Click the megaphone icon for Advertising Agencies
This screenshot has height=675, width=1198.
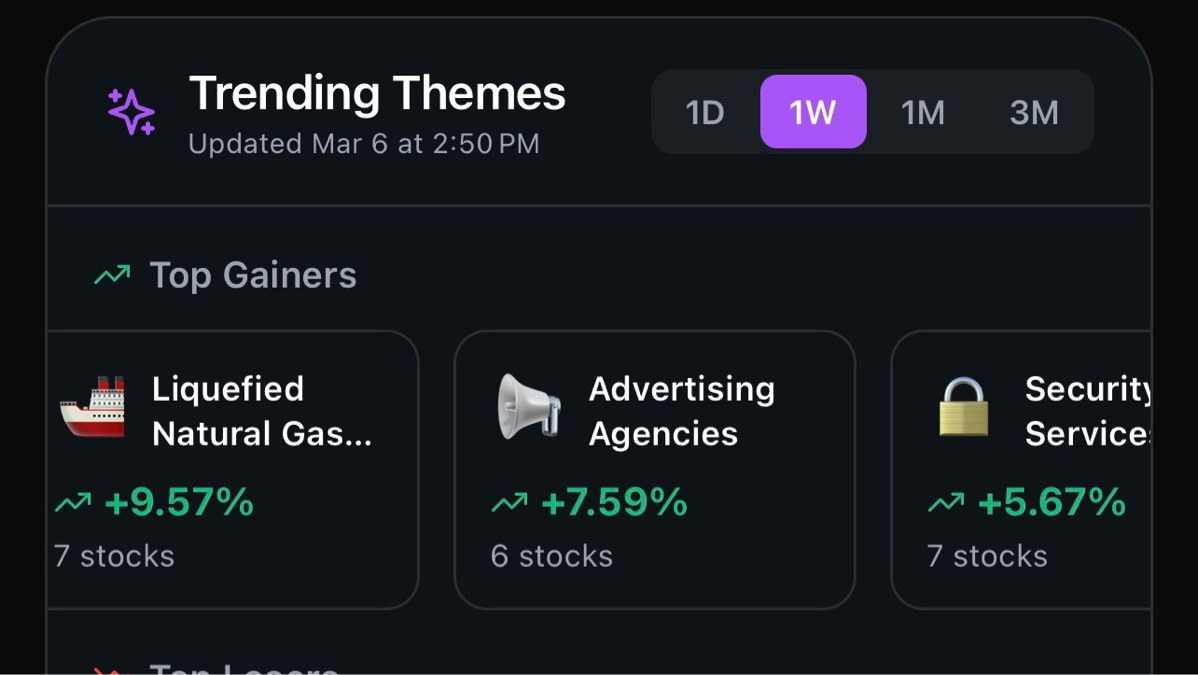pos(528,407)
